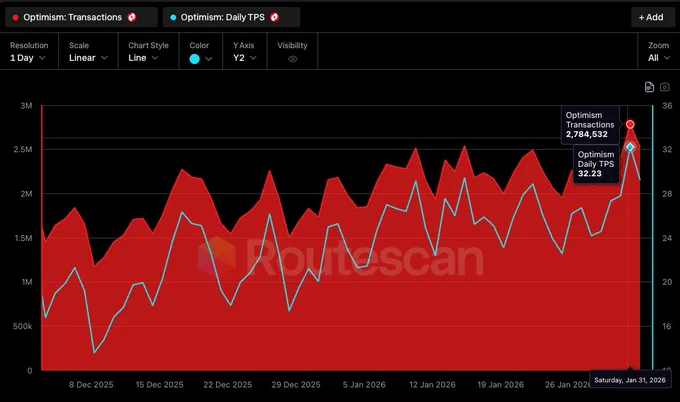680x402 pixels.
Task: Click the 16 right axis label
Action: coord(667,326)
